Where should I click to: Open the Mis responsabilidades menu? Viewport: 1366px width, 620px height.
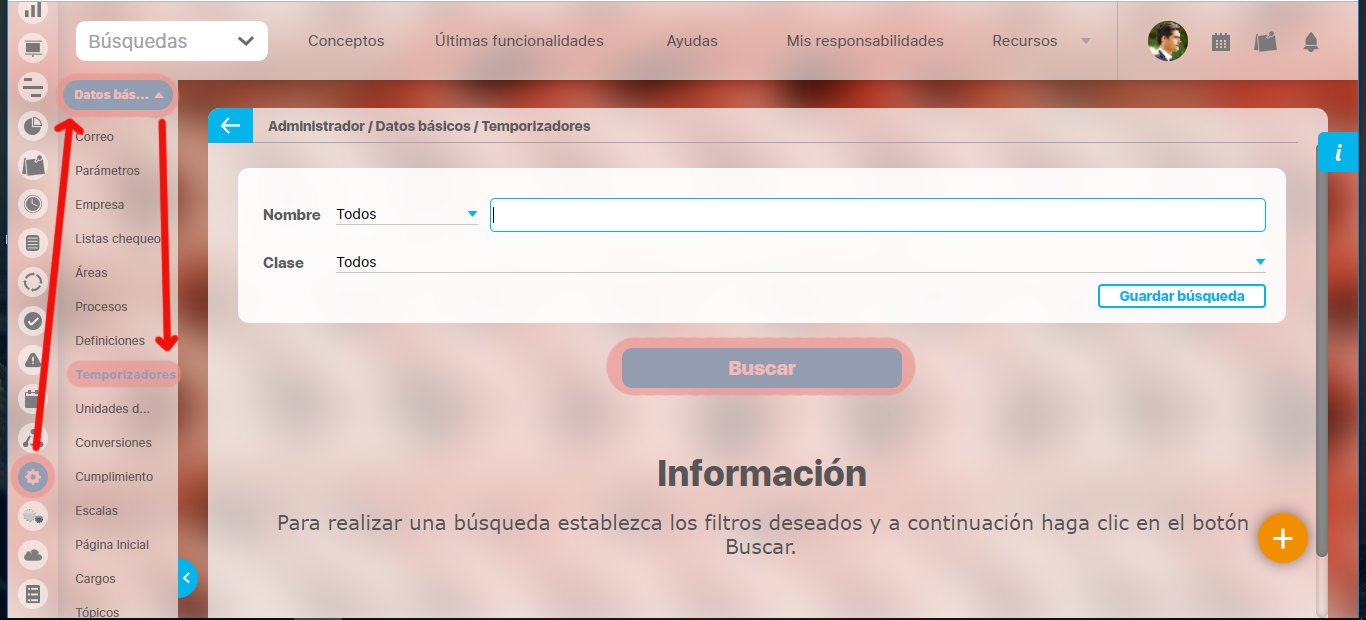(x=865, y=41)
